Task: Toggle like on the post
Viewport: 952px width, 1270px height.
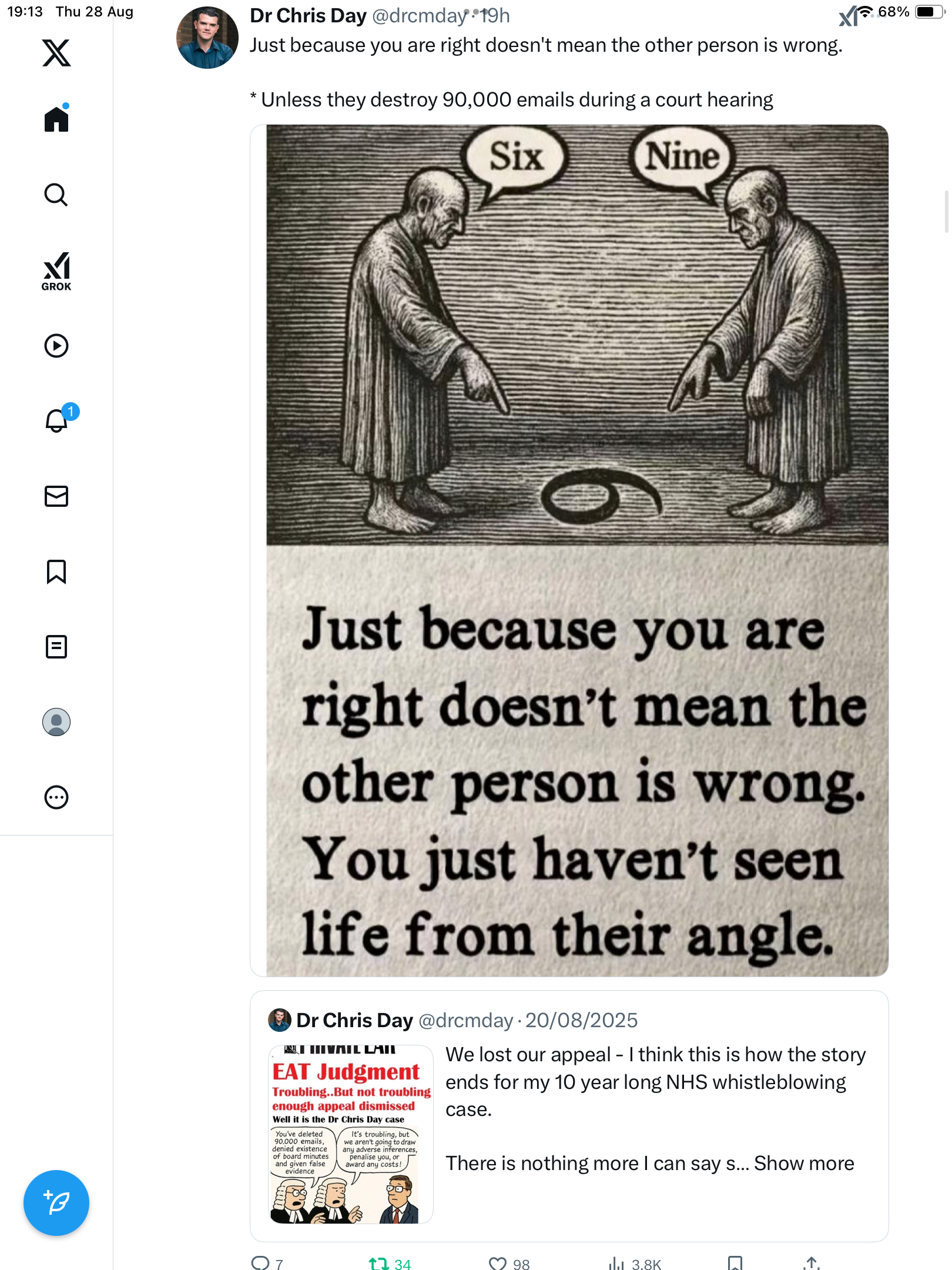Action: click(498, 1263)
